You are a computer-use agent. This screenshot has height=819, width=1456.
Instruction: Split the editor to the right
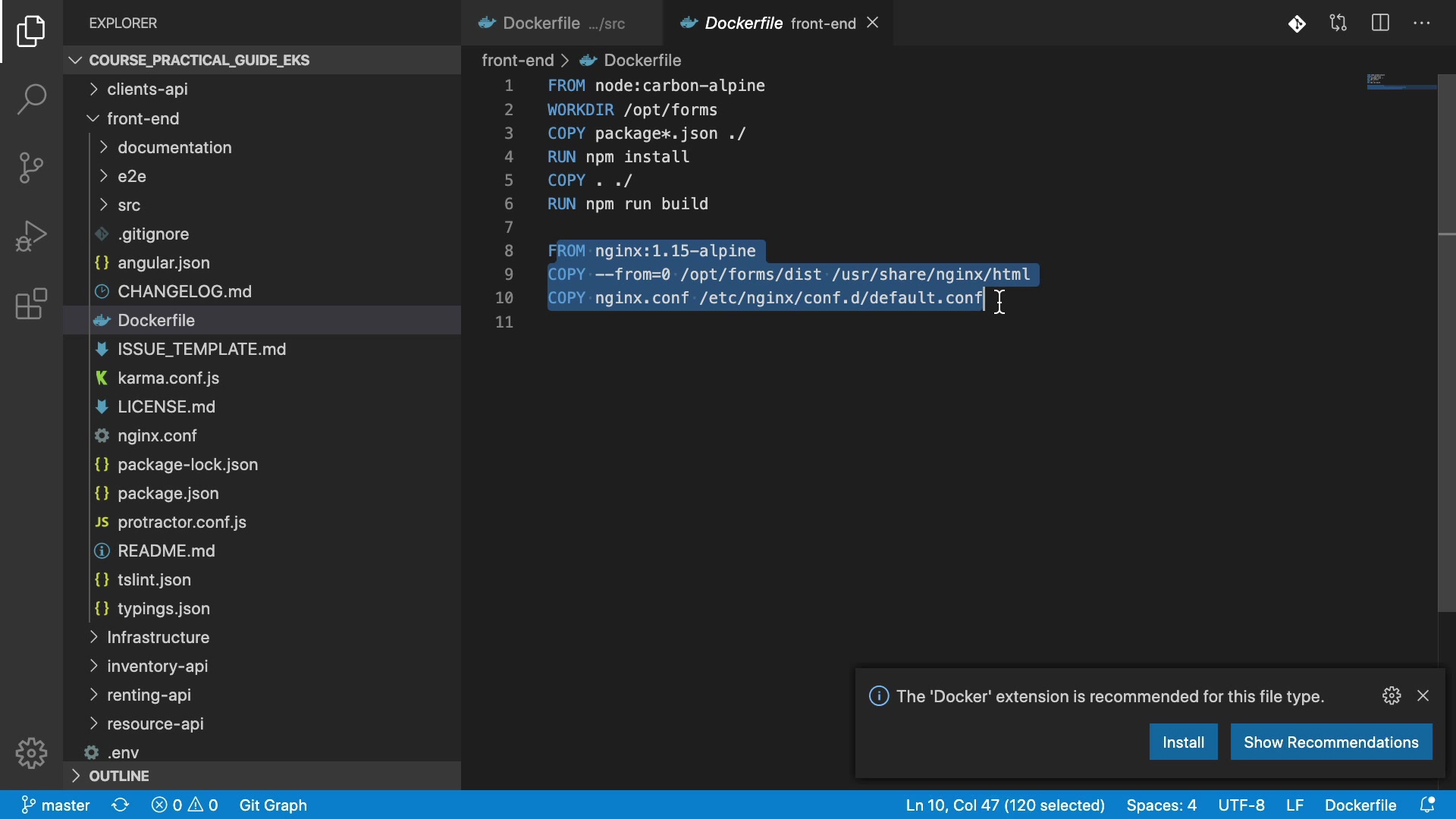(1380, 24)
